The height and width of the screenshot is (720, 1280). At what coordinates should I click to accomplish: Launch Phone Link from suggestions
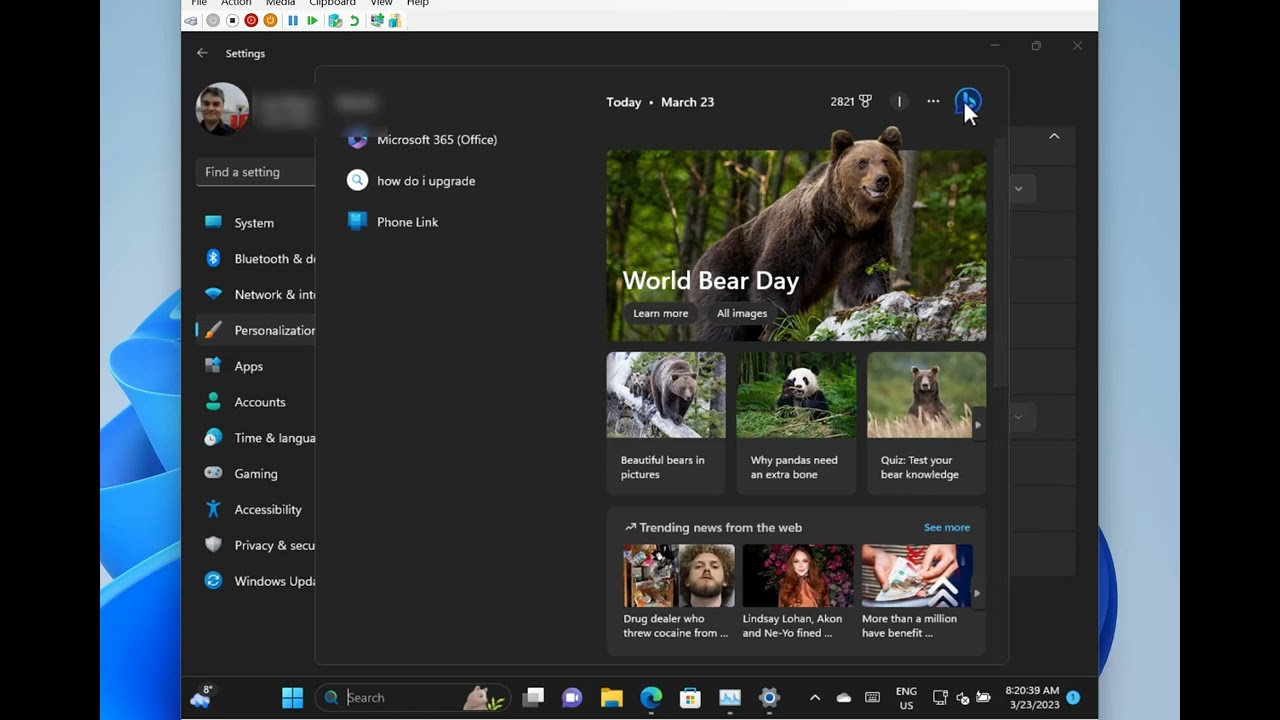[393, 222]
